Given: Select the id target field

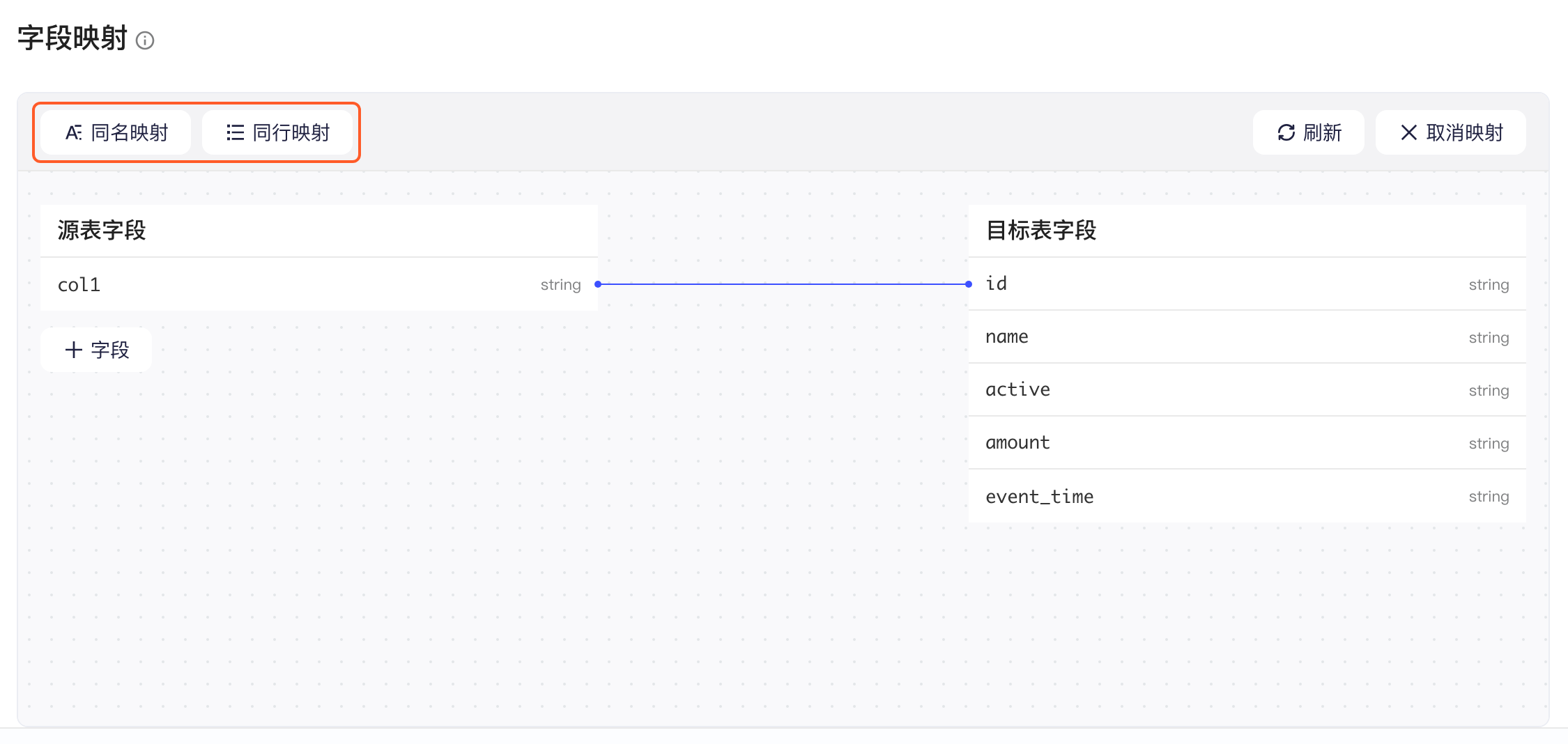Looking at the screenshot, I should pyautogui.click(x=1247, y=284).
